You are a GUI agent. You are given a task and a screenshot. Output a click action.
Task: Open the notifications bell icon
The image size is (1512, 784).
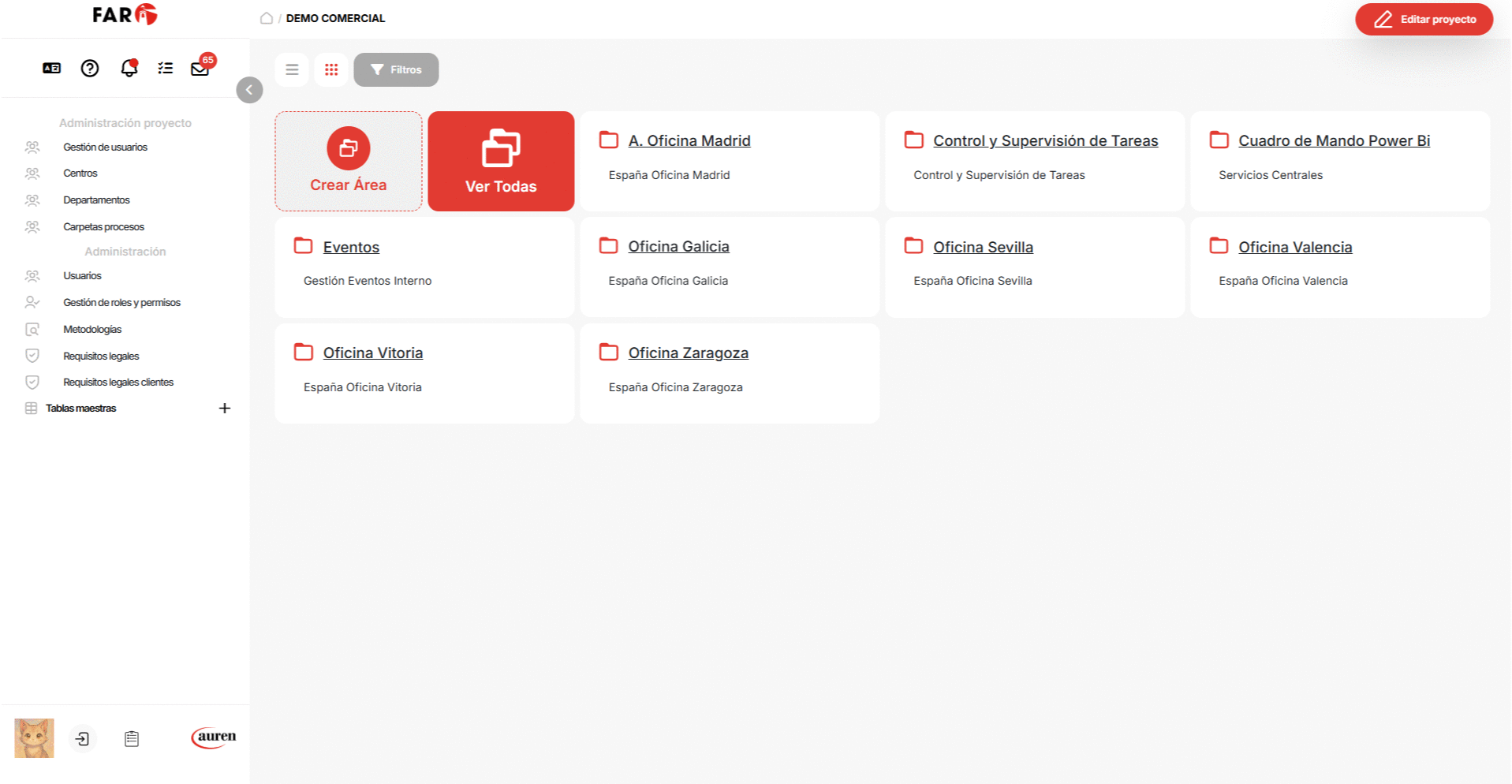[x=129, y=69]
